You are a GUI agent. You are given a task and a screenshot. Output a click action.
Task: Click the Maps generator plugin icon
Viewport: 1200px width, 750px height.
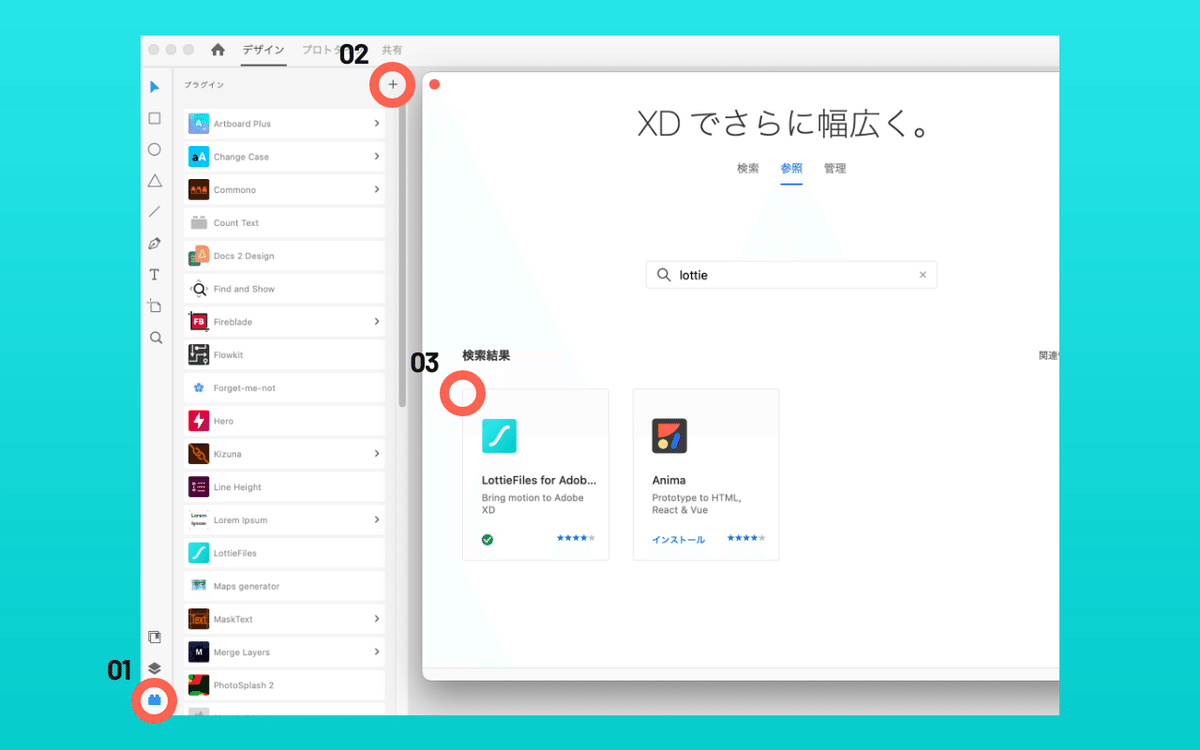click(x=198, y=586)
